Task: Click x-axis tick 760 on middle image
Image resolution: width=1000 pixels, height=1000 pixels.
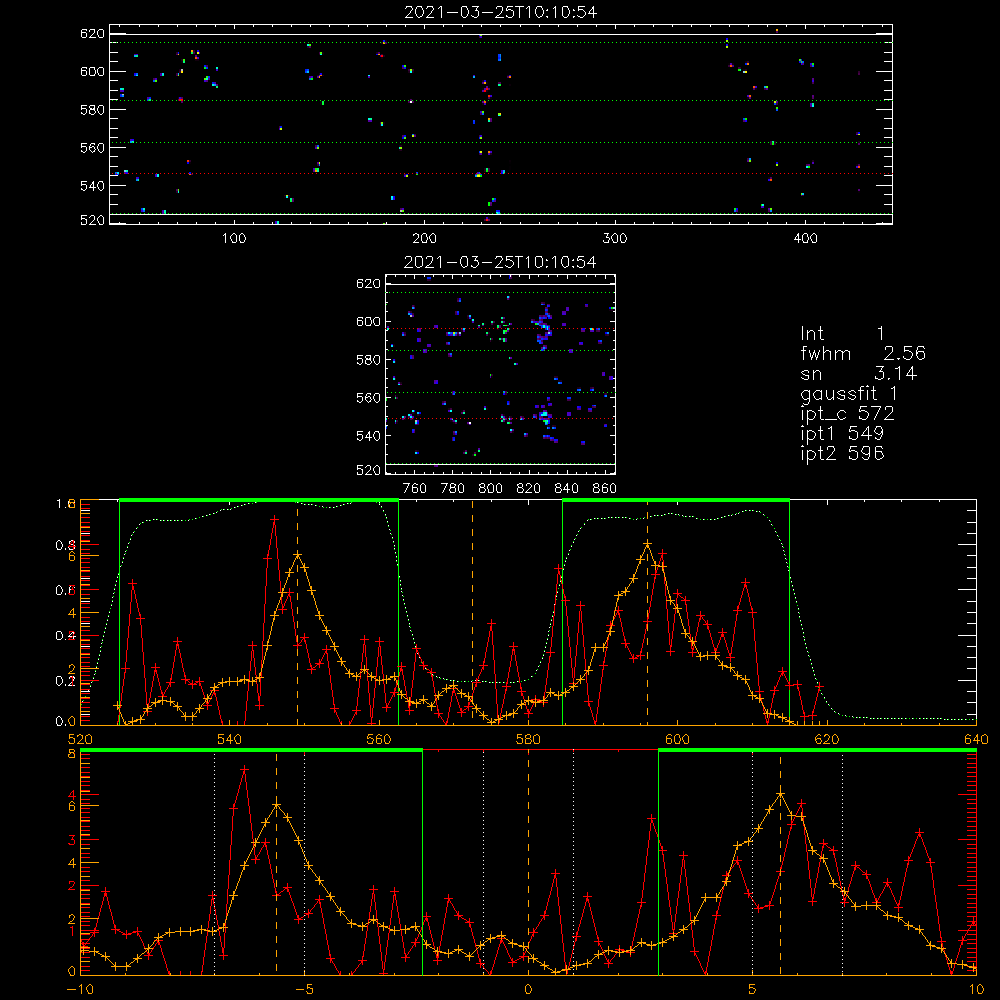Action: [x=415, y=489]
